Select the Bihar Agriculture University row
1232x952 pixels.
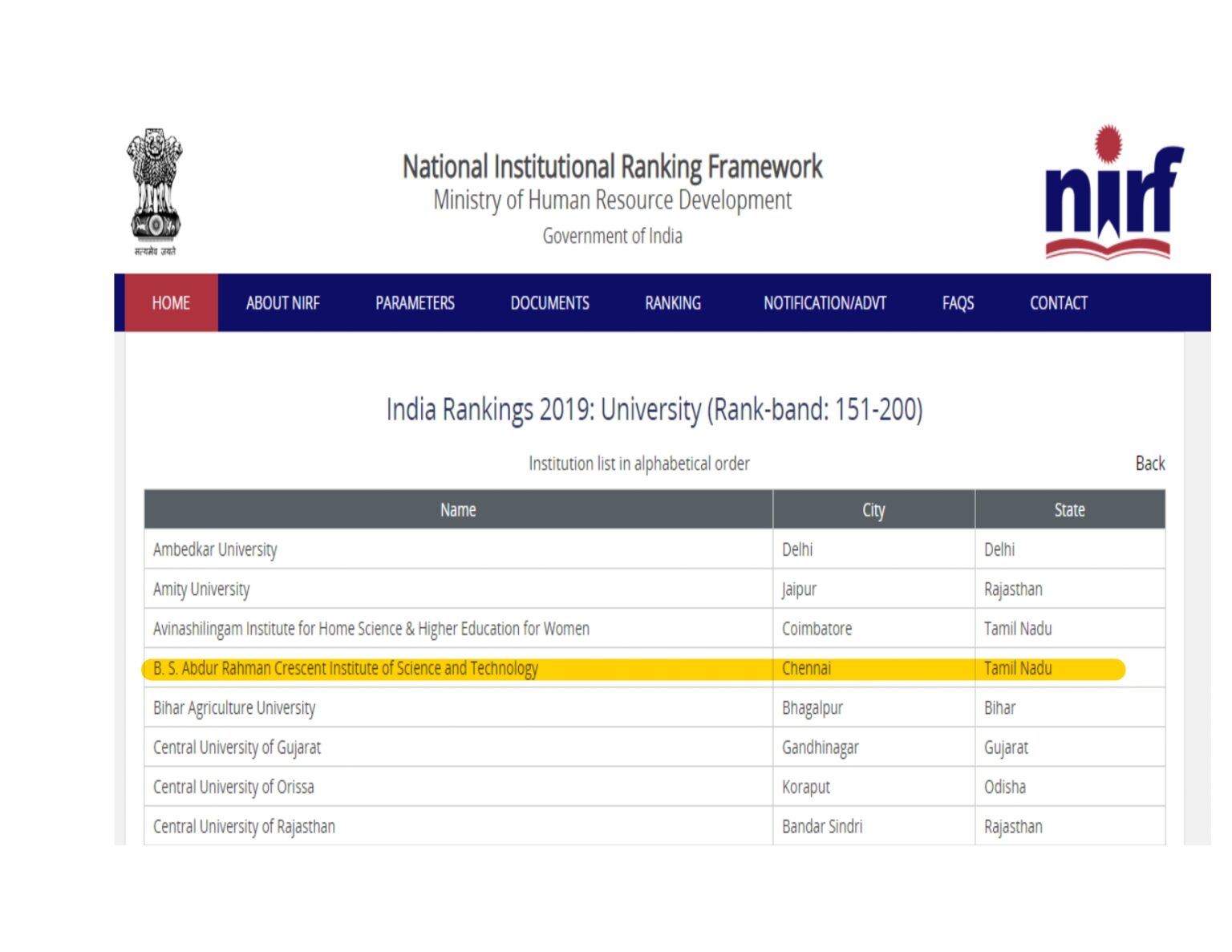(x=234, y=708)
